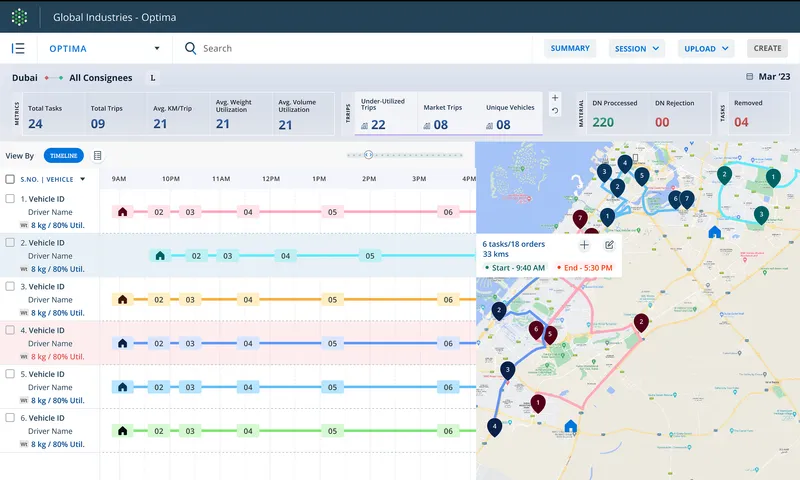Click the timeline zoom slider handle

368,155
